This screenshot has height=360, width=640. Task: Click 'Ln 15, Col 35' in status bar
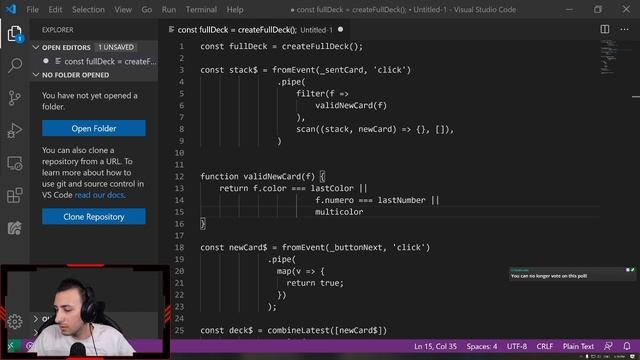(435, 346)
